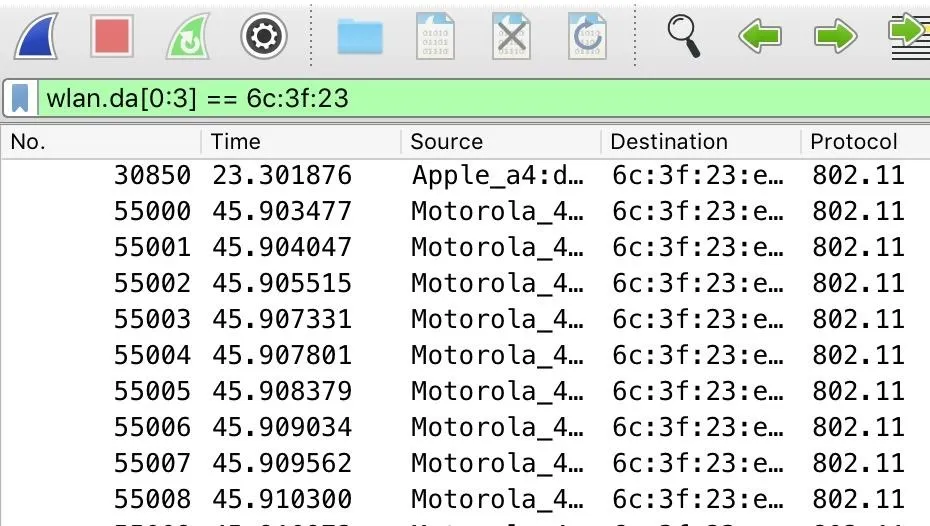This screenshot has height=526, width=930.
Task: Sort packets by the Time column header
Action: click(301, 142)
